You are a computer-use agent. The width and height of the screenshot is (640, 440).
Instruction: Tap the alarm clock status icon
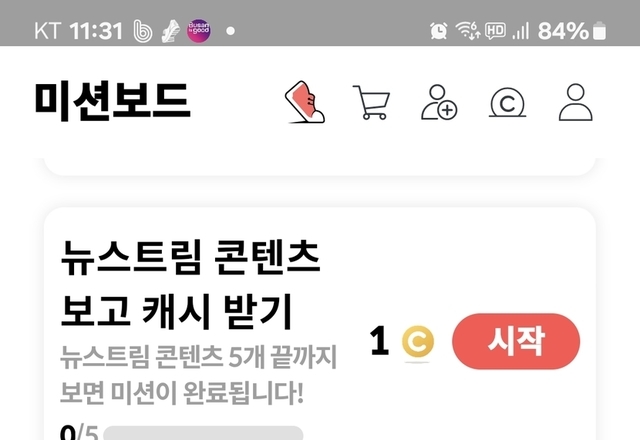(438, 31)
